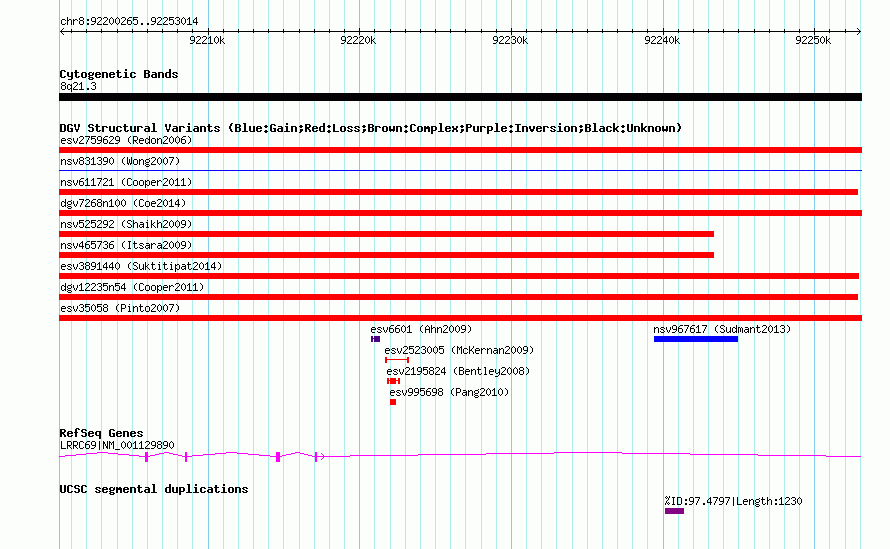
Task: Click the esv995698 (Pang2010) small red square
Action: pyautogui.click(x=393, y=402)
